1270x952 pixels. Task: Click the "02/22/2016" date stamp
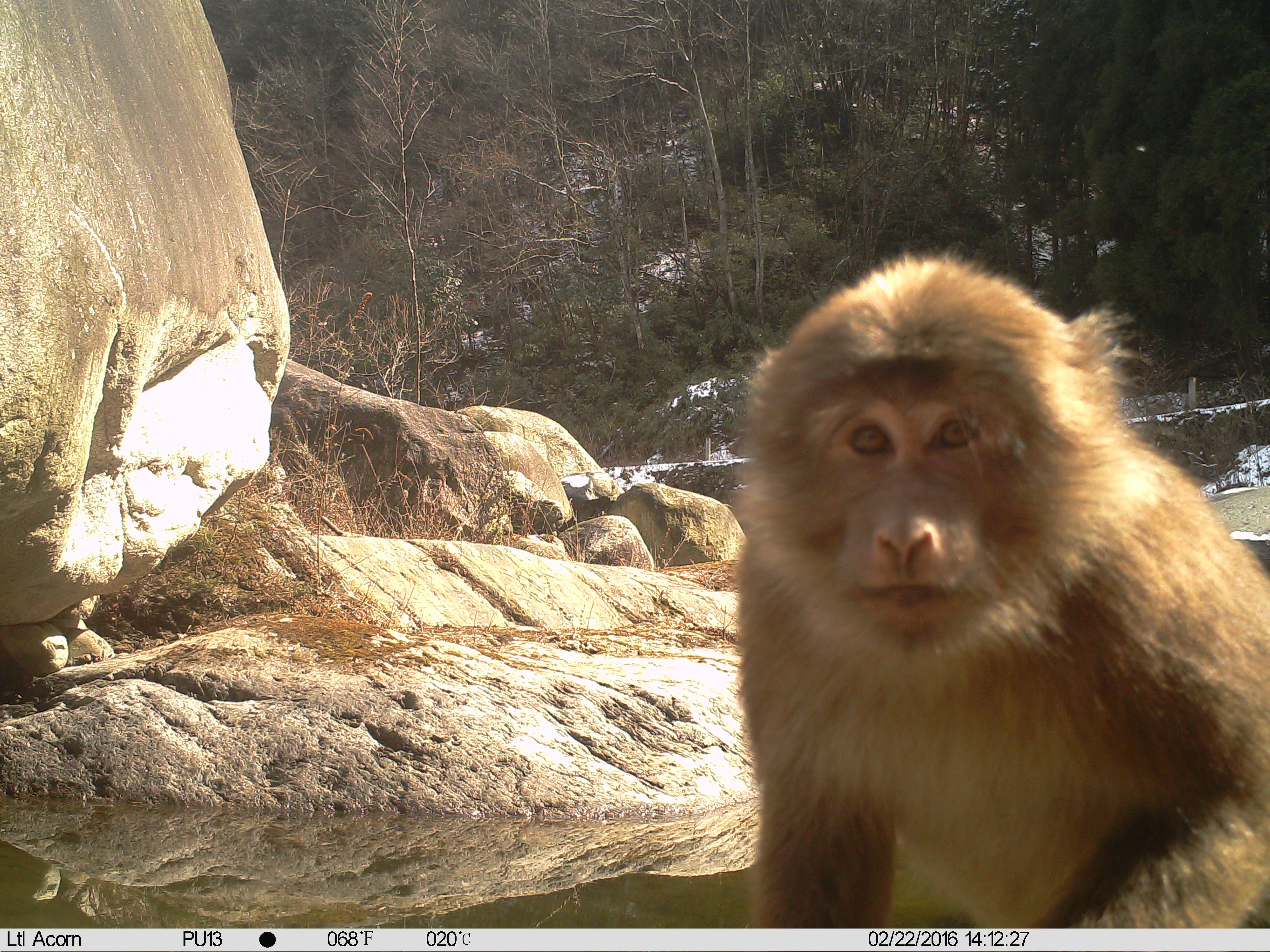pyautogui.click(x=913, y=939)
